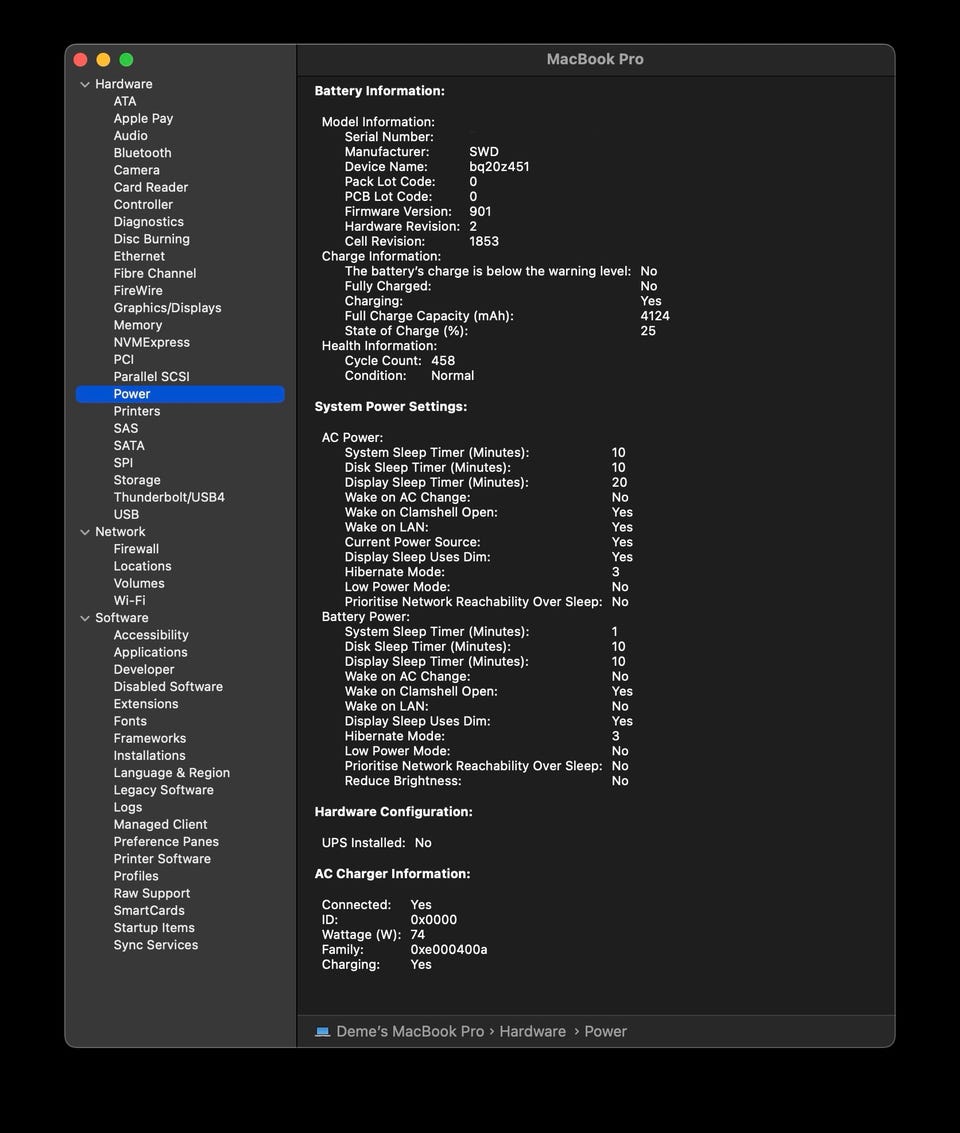Open Disc Burning entry
The width and height of the screenshot is (960, 1133).
(152, 239)
